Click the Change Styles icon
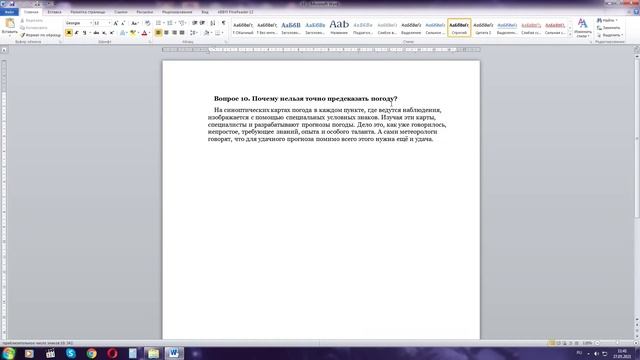 (582, 27)
